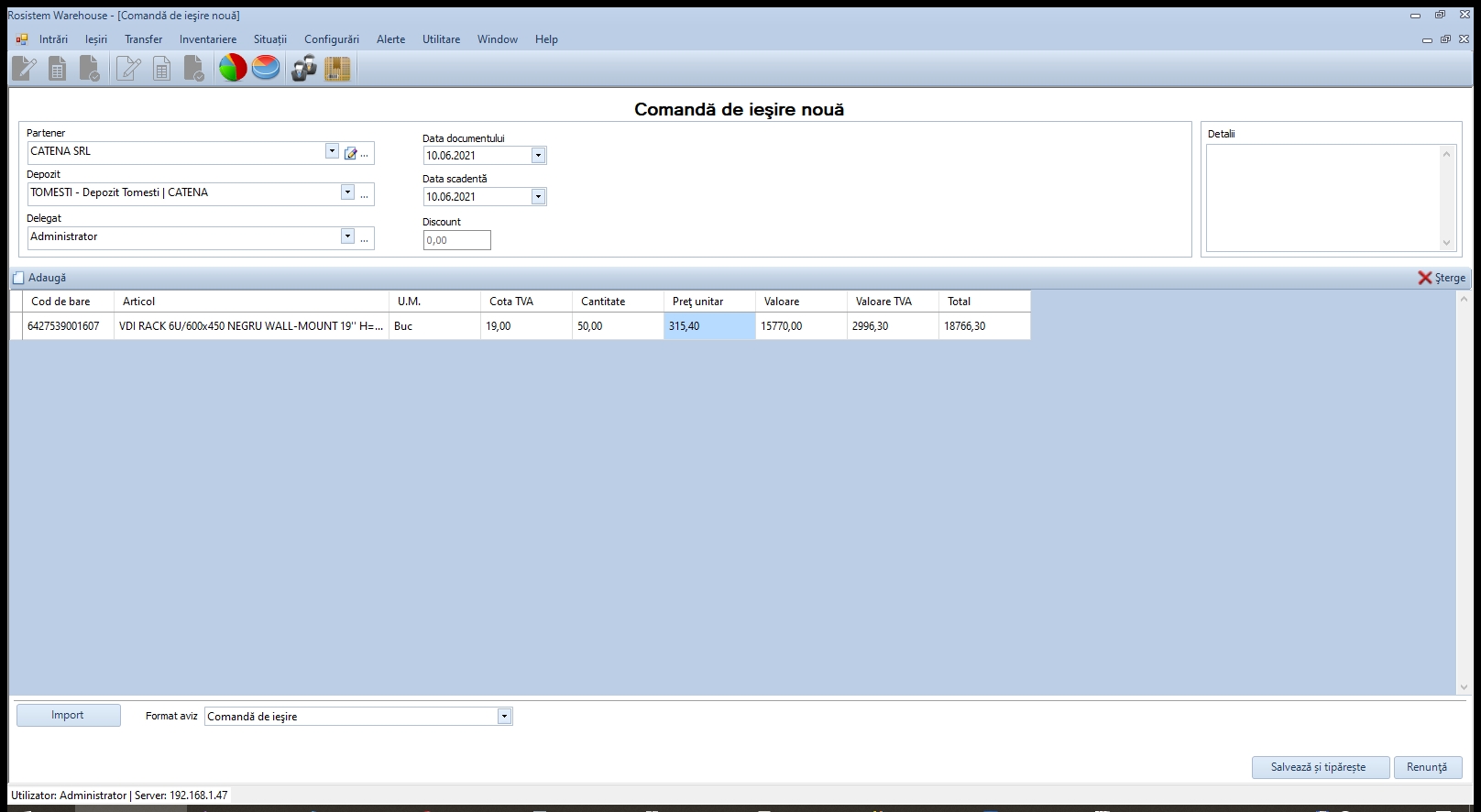
Task: Click the Discount input field
Action: [x=456, y=240]
